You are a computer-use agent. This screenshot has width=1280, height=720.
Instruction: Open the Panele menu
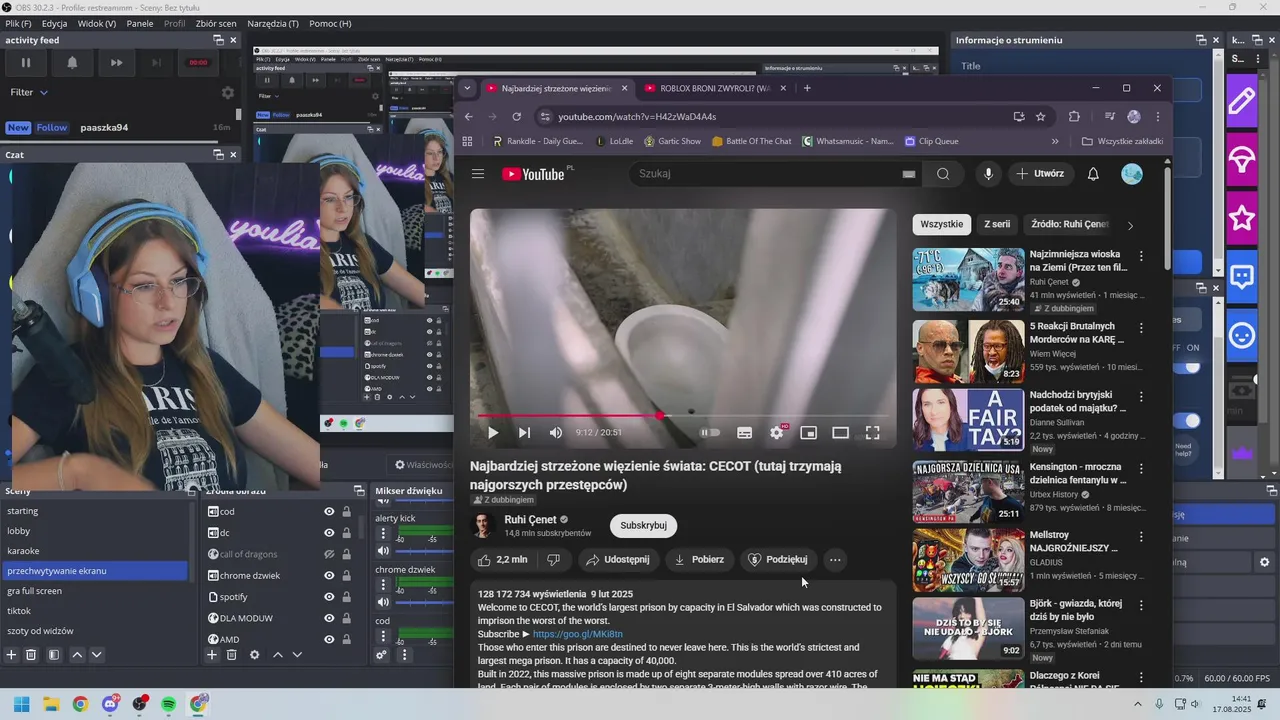pyautogui.click(x=140, y=23)
